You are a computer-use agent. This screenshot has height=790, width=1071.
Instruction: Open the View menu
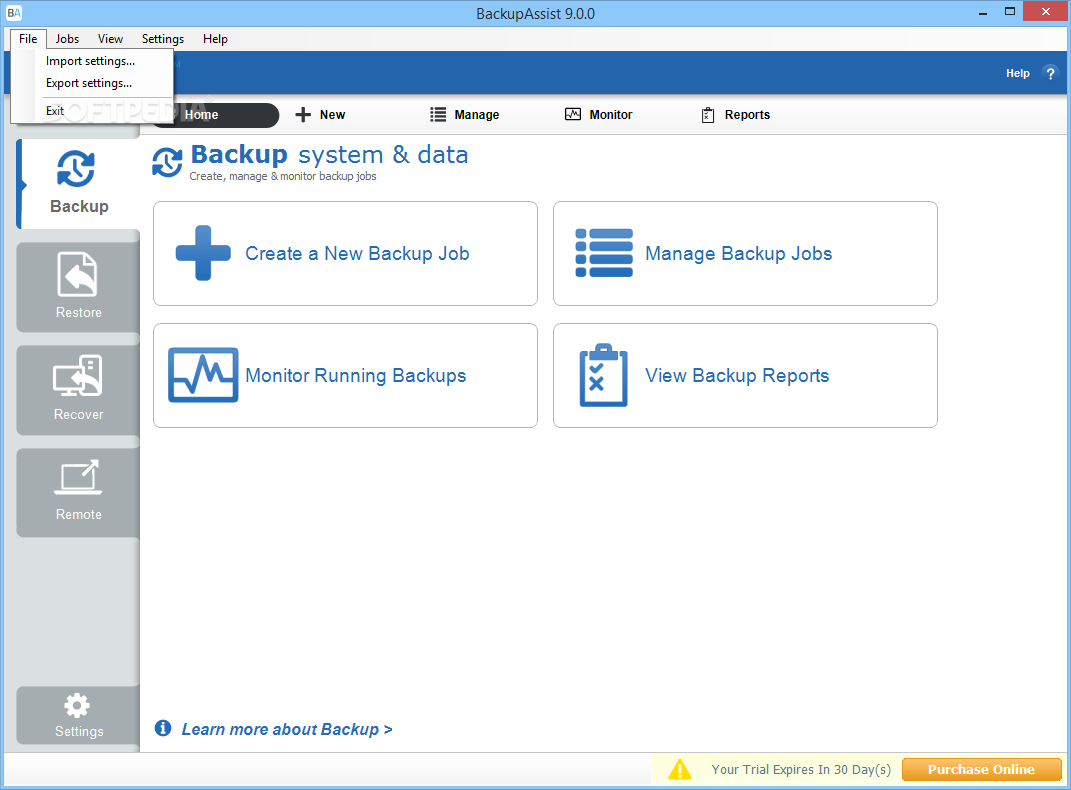click(110, 39)
